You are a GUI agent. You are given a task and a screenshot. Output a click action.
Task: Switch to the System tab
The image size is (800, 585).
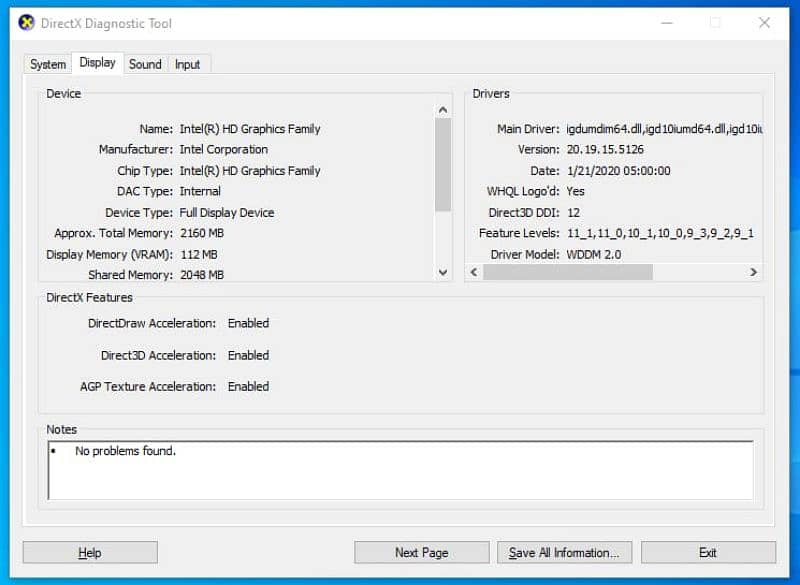(x=48, y=64)
